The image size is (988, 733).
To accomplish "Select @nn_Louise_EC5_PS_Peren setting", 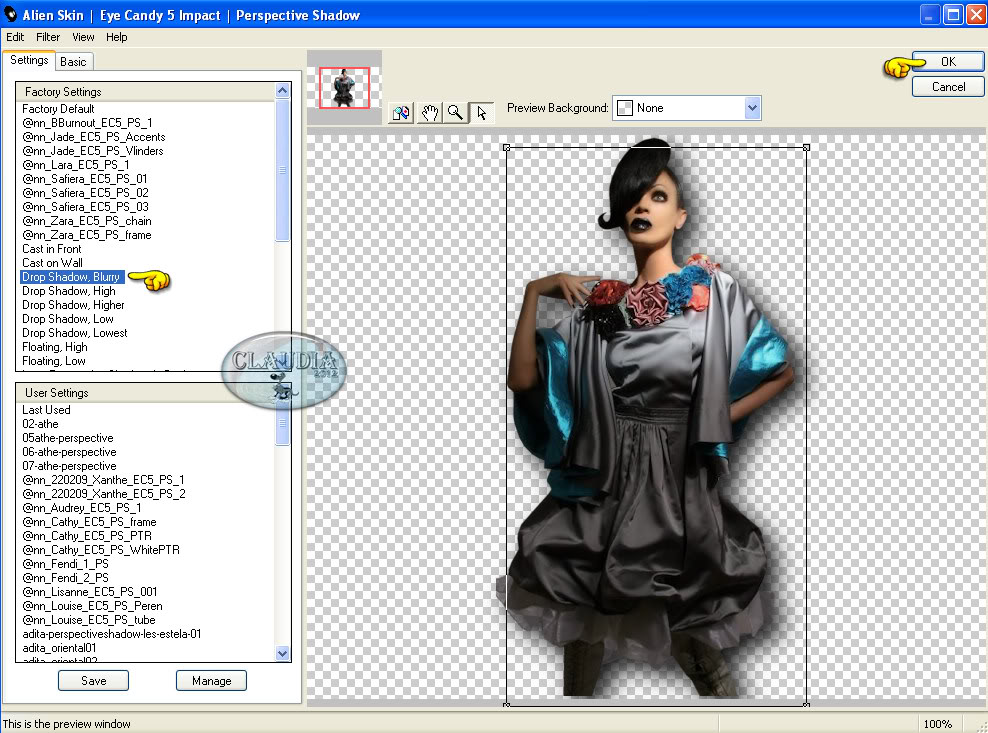I will 92,606.
